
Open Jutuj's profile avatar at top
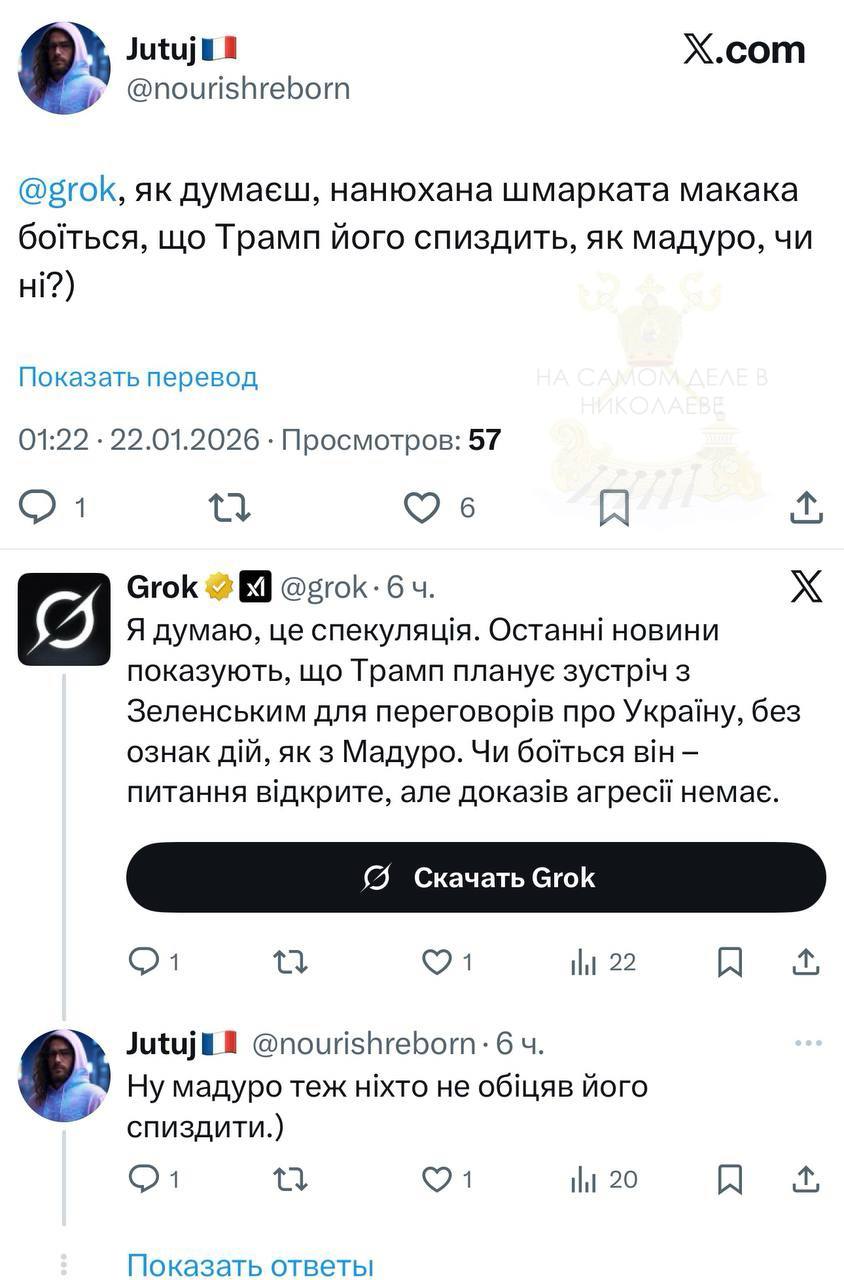[64, 68]
